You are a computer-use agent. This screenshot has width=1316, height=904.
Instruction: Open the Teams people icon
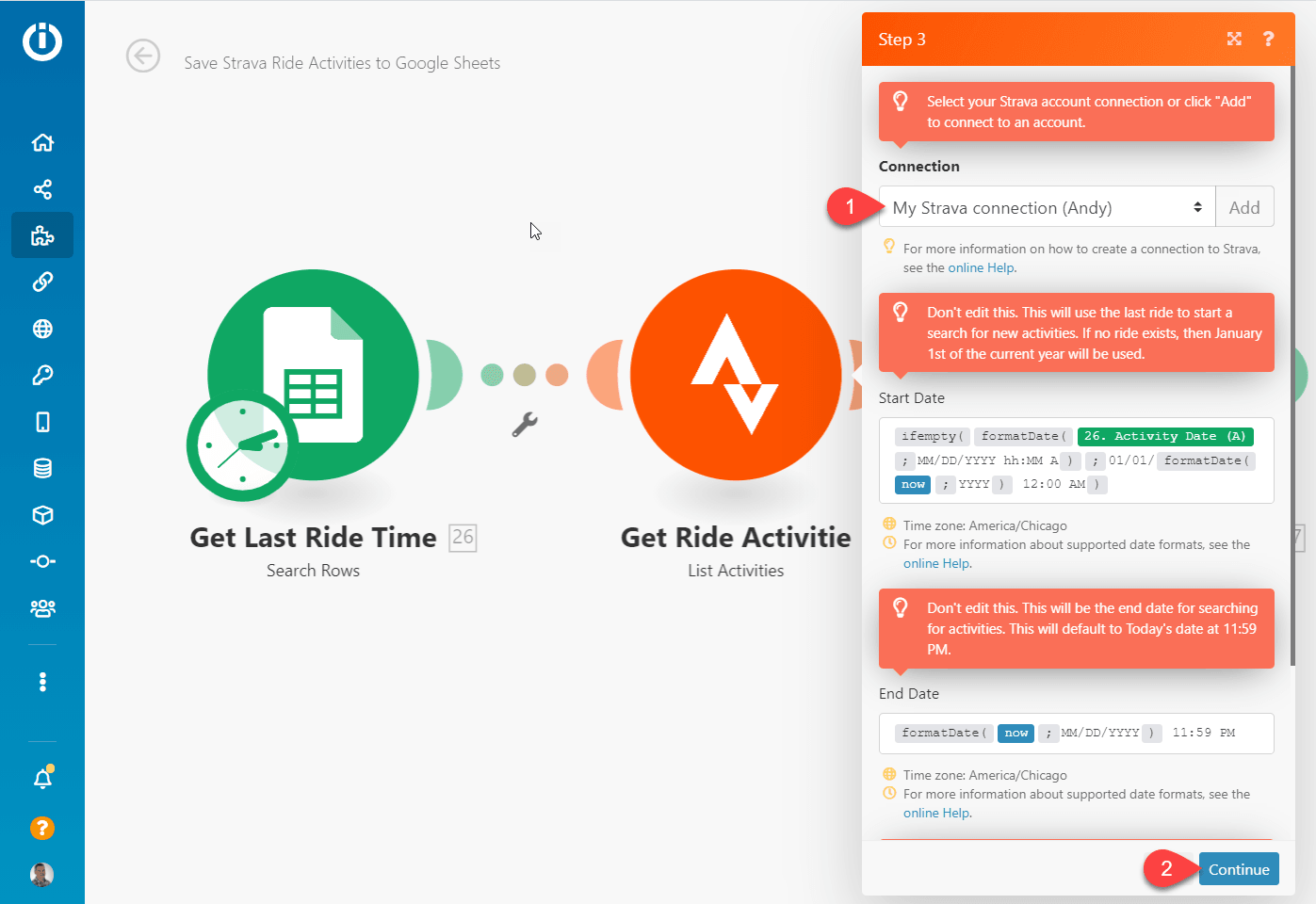point(42,608)
